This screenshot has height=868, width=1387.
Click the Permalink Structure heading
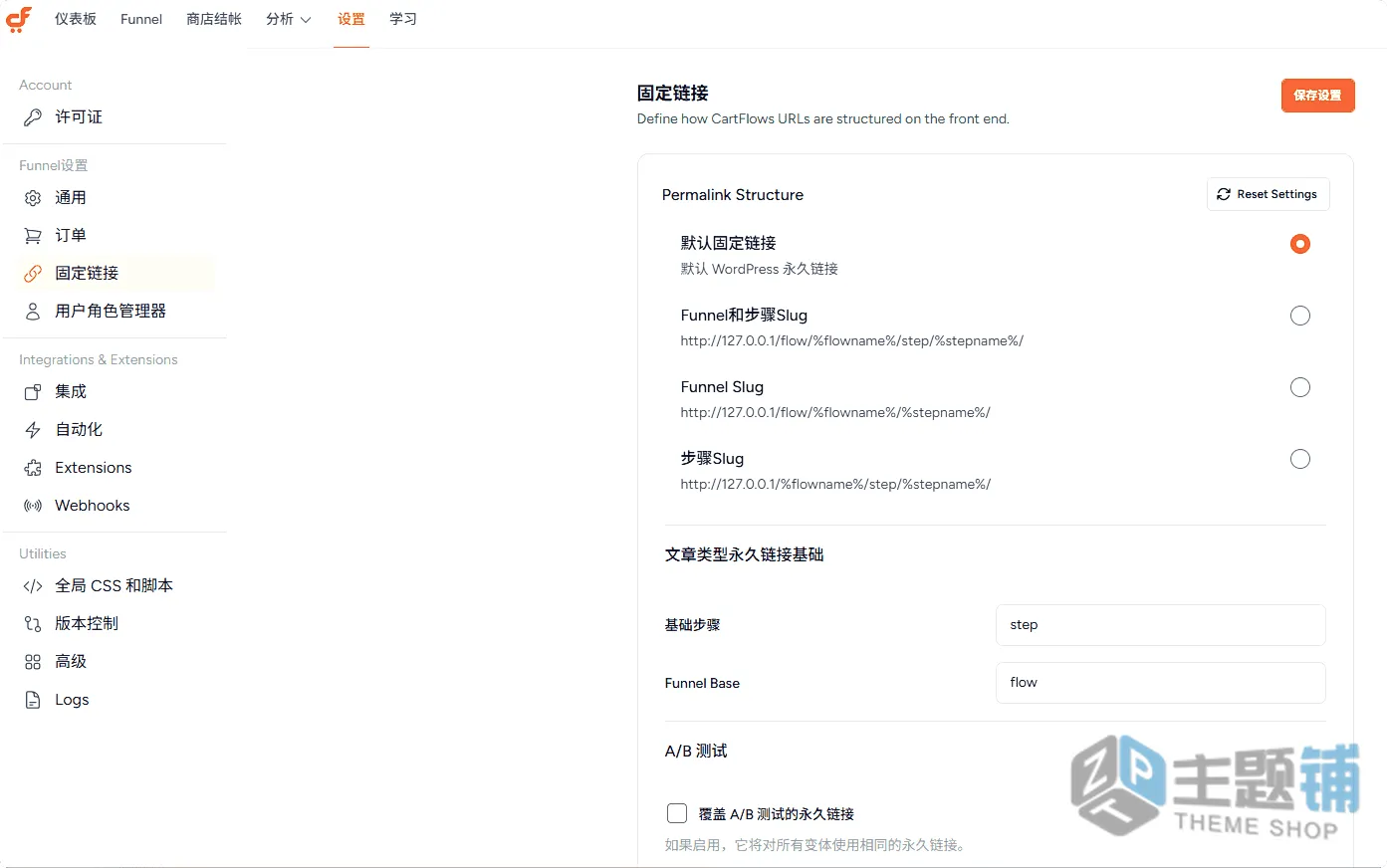pos(733,195)
